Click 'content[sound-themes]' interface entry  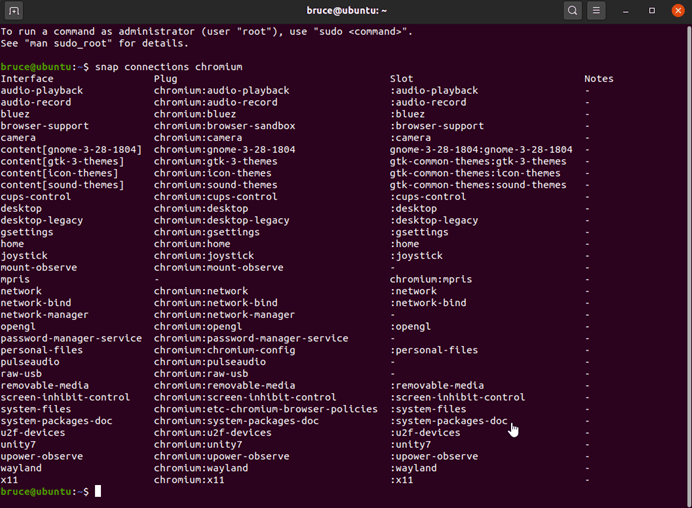62,185
